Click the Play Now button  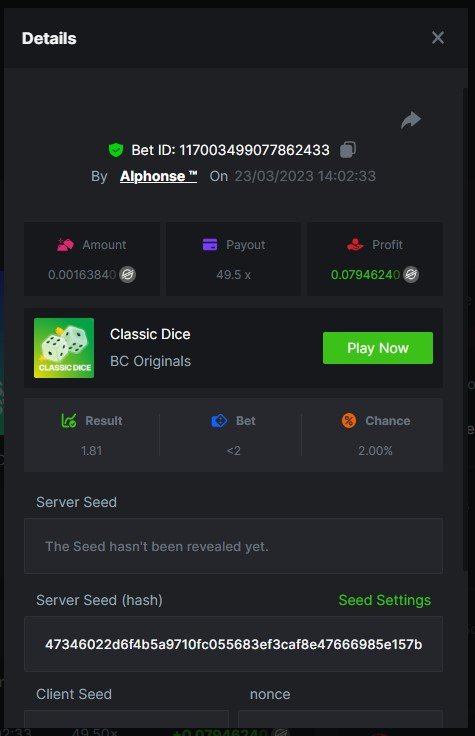point(378,348)
